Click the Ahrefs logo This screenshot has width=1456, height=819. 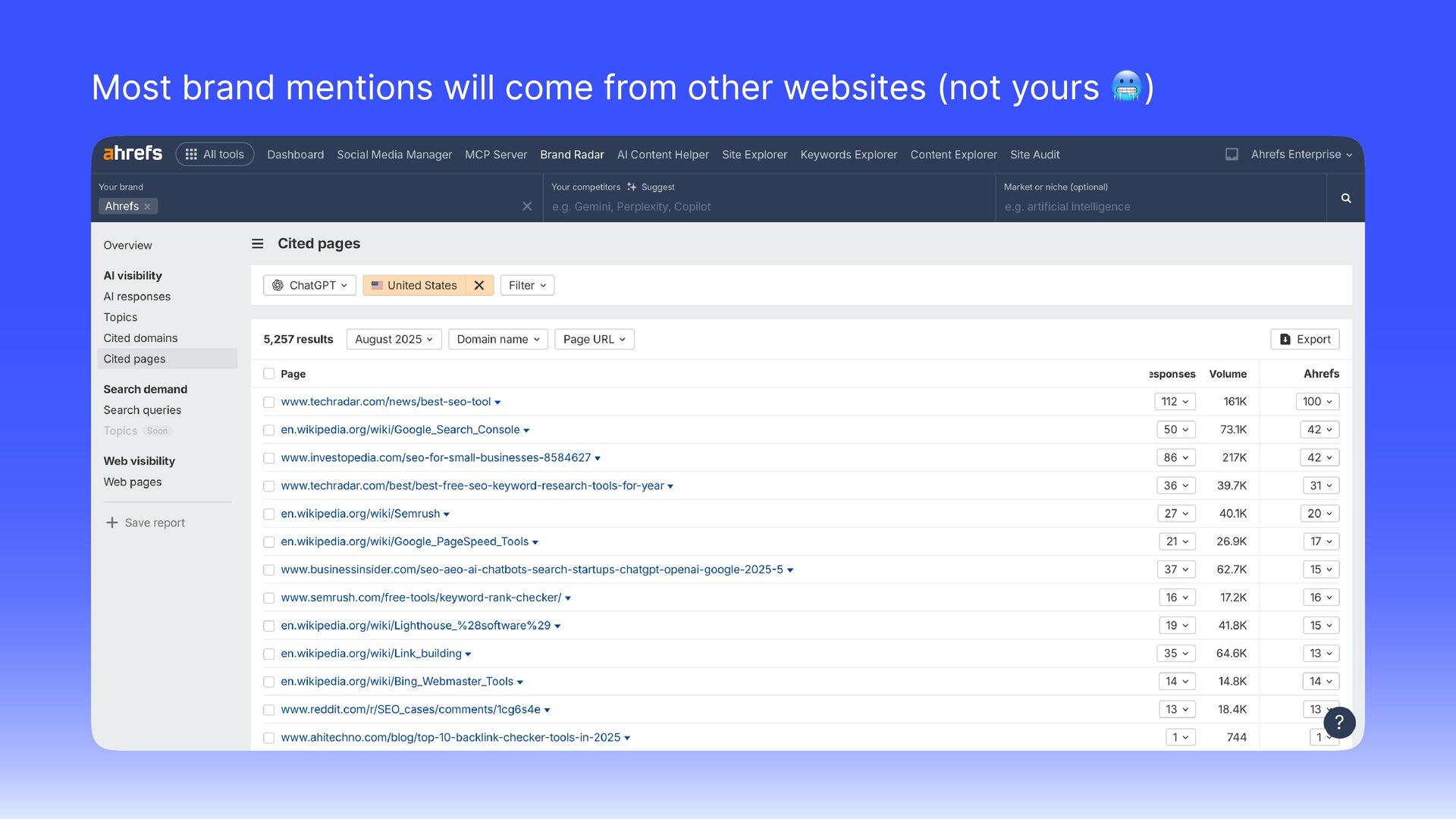click(x=133, y=154)
